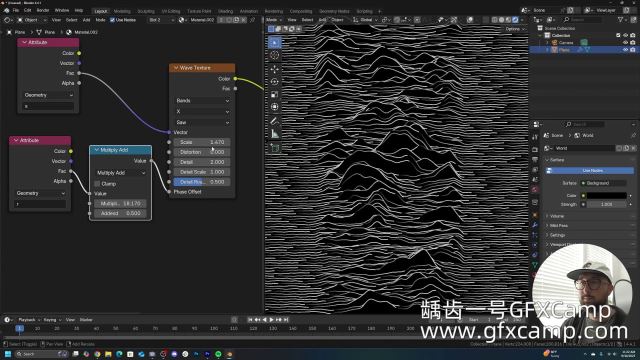The width and height of the screenshot is (640, 360).
Task: Select the Scale tool in viewport toolbar
Action: (x=275, y=95)
